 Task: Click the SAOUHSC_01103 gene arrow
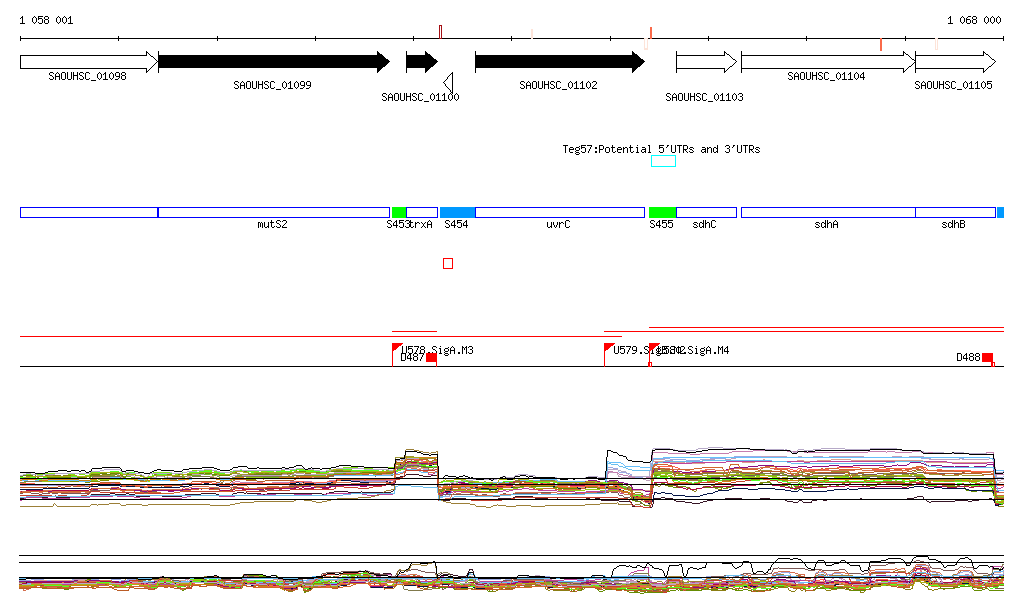[707, 62]
